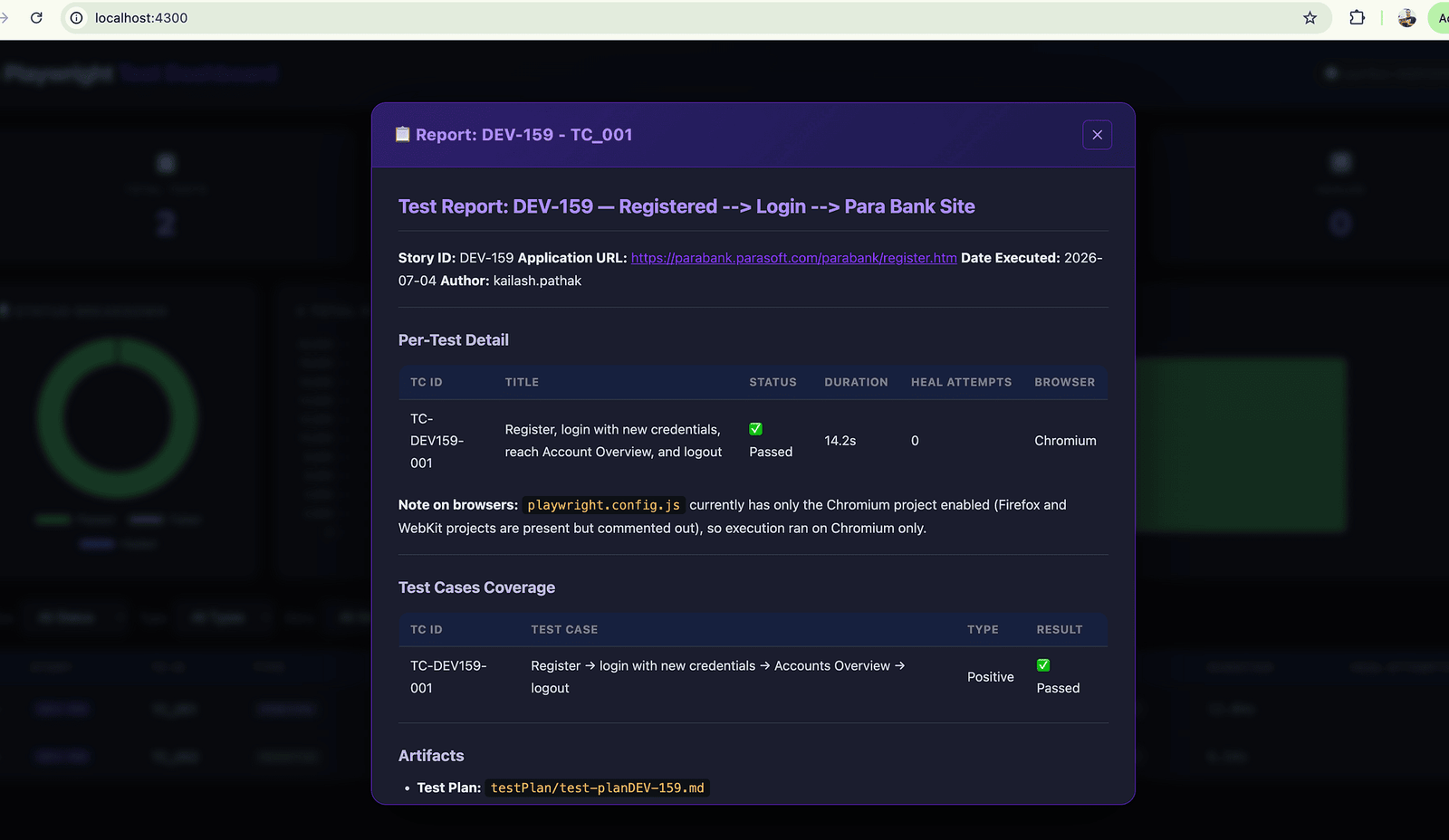Click the heal attempts value '0'
The height and width of the screenshot is (840, 1449).
(915, 441)
